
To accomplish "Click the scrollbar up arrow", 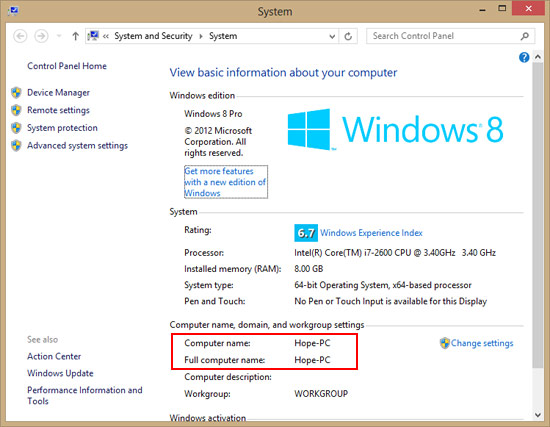I will (x=538, y=56).
